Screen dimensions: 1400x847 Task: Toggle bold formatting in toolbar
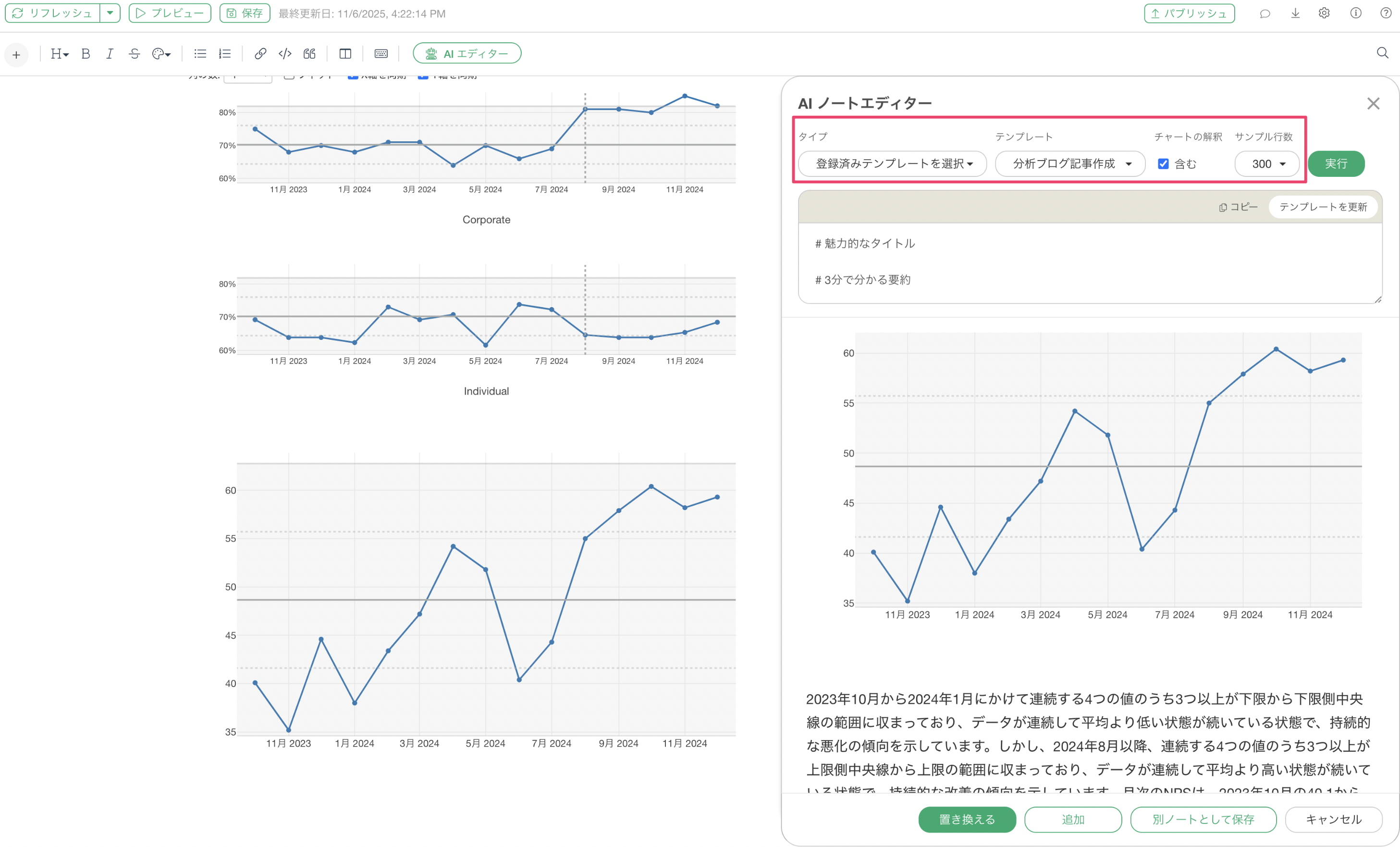(86, 53)
